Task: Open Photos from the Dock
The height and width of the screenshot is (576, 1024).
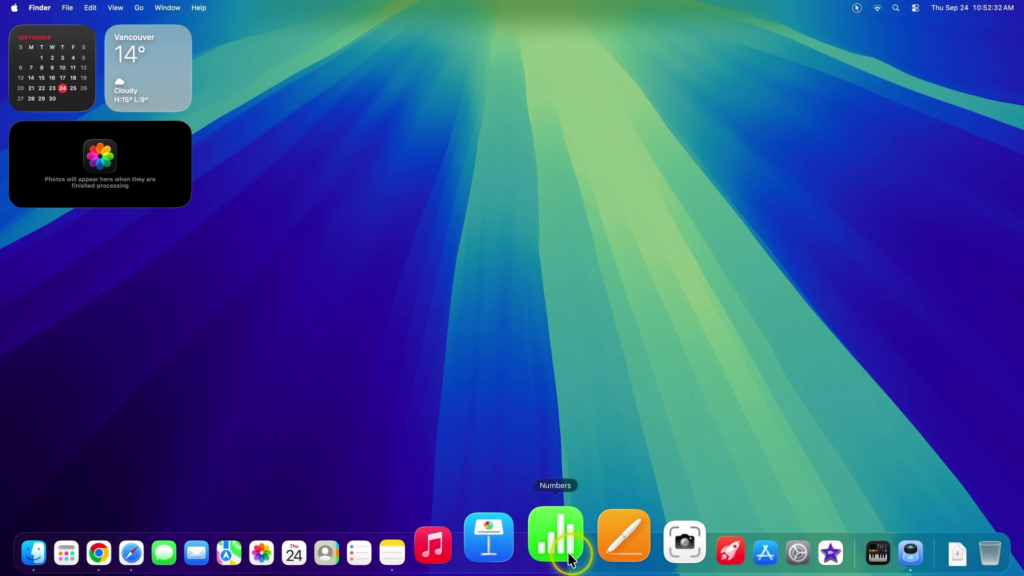Action: (x=261, y=553)
